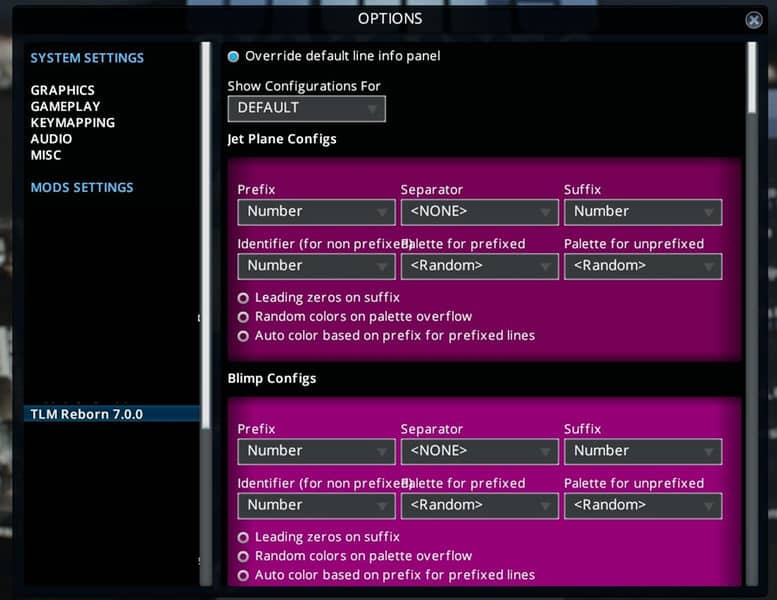Close the Options window
The width and height of the screenshot is (777, 600).
coord(754,20)
